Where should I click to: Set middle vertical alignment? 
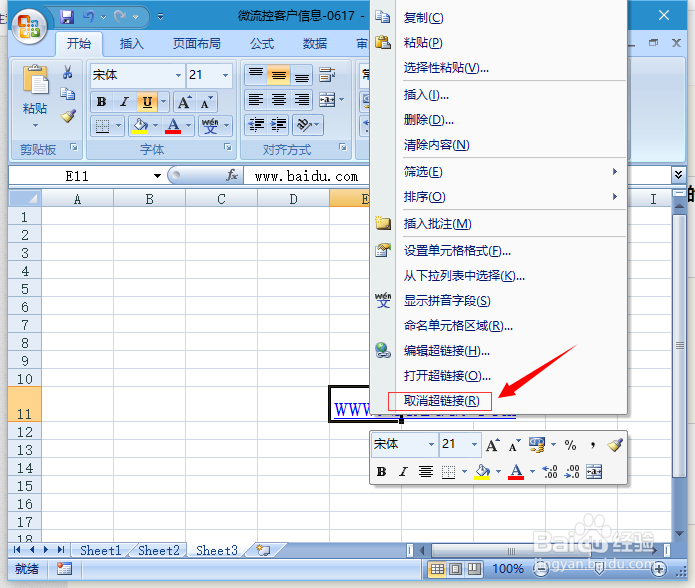click(x=279, y=74)
